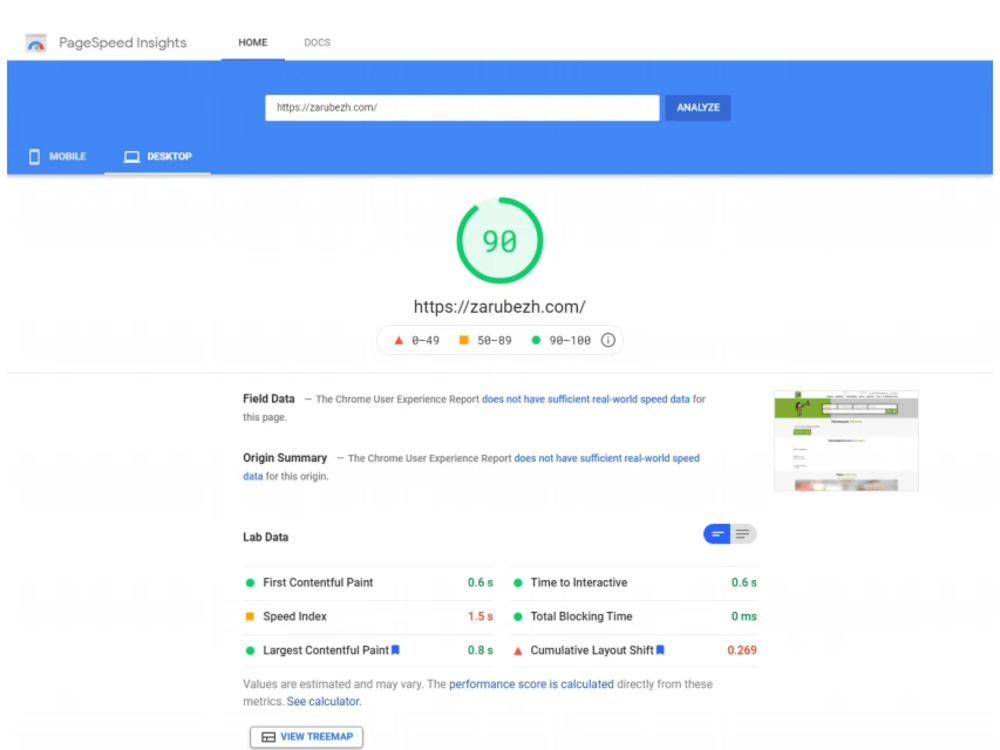The height and width of the screenshot is (750, 1000).
Task: Click the 'PageSpeed Insights' title text
Action: [122, 43]
